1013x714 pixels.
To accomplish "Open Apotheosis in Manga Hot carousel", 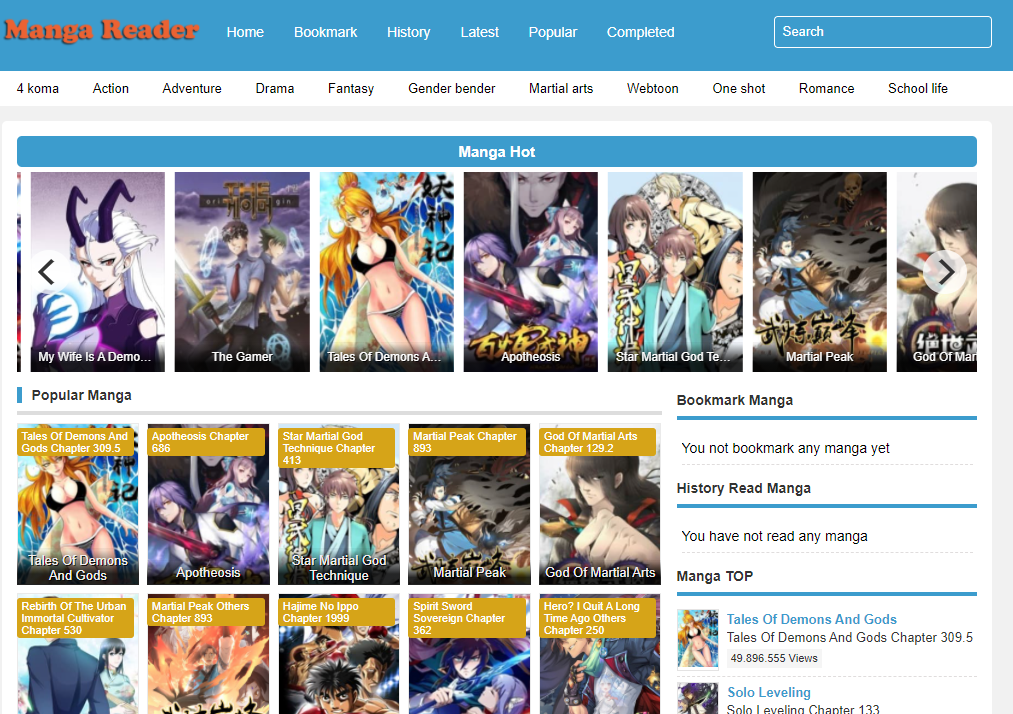I will click(530, 272).
